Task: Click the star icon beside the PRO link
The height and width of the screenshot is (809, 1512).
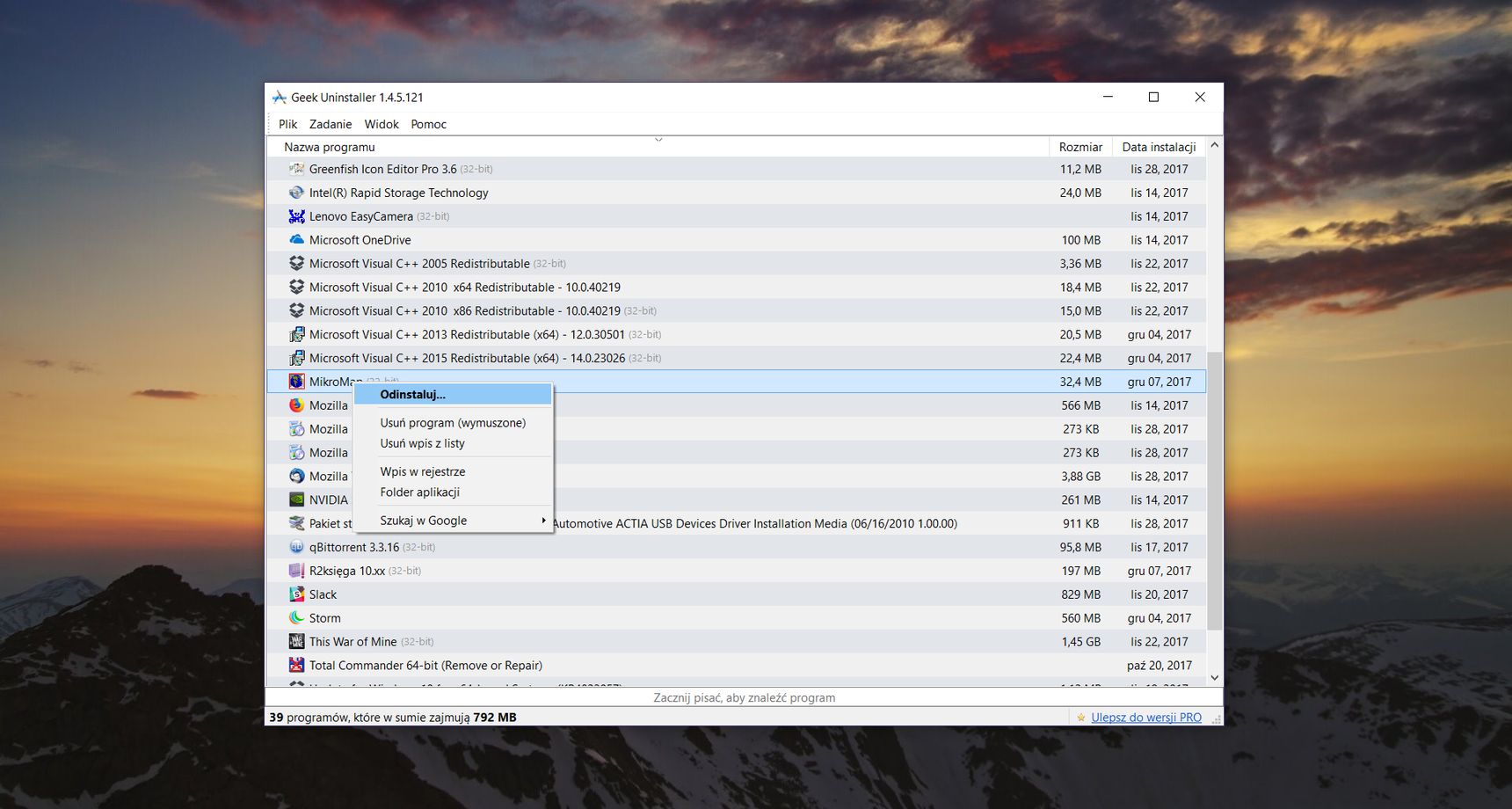Action: tap(1081, 718)
